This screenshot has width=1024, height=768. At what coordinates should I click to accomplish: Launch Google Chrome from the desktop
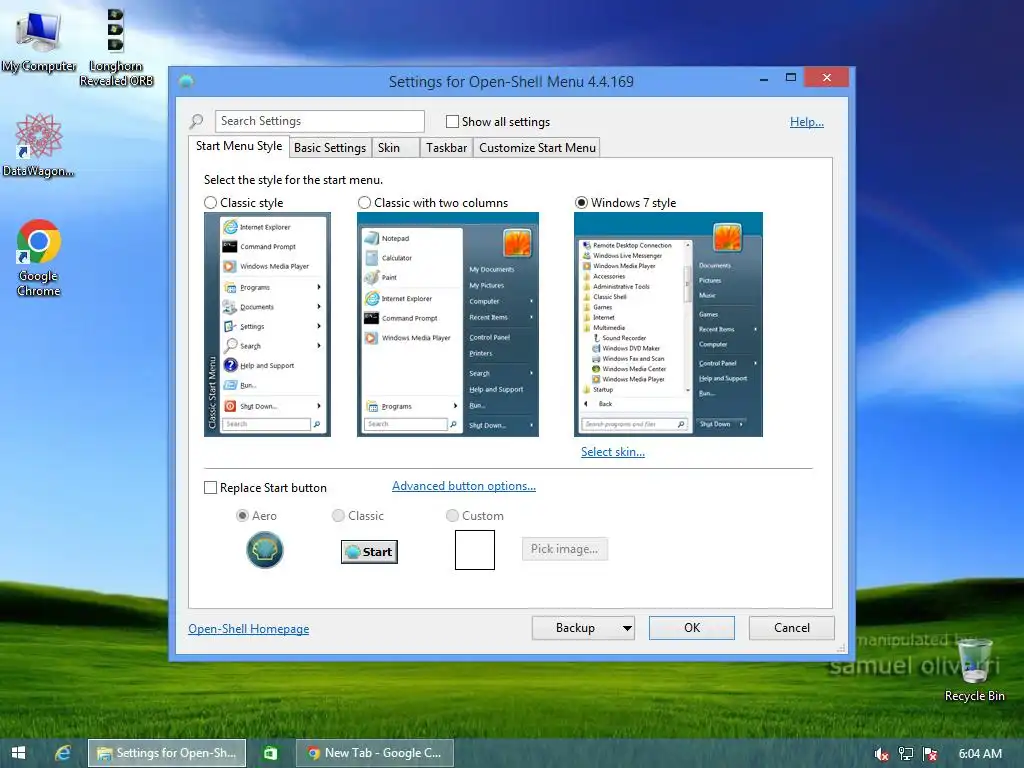(39, 258)
